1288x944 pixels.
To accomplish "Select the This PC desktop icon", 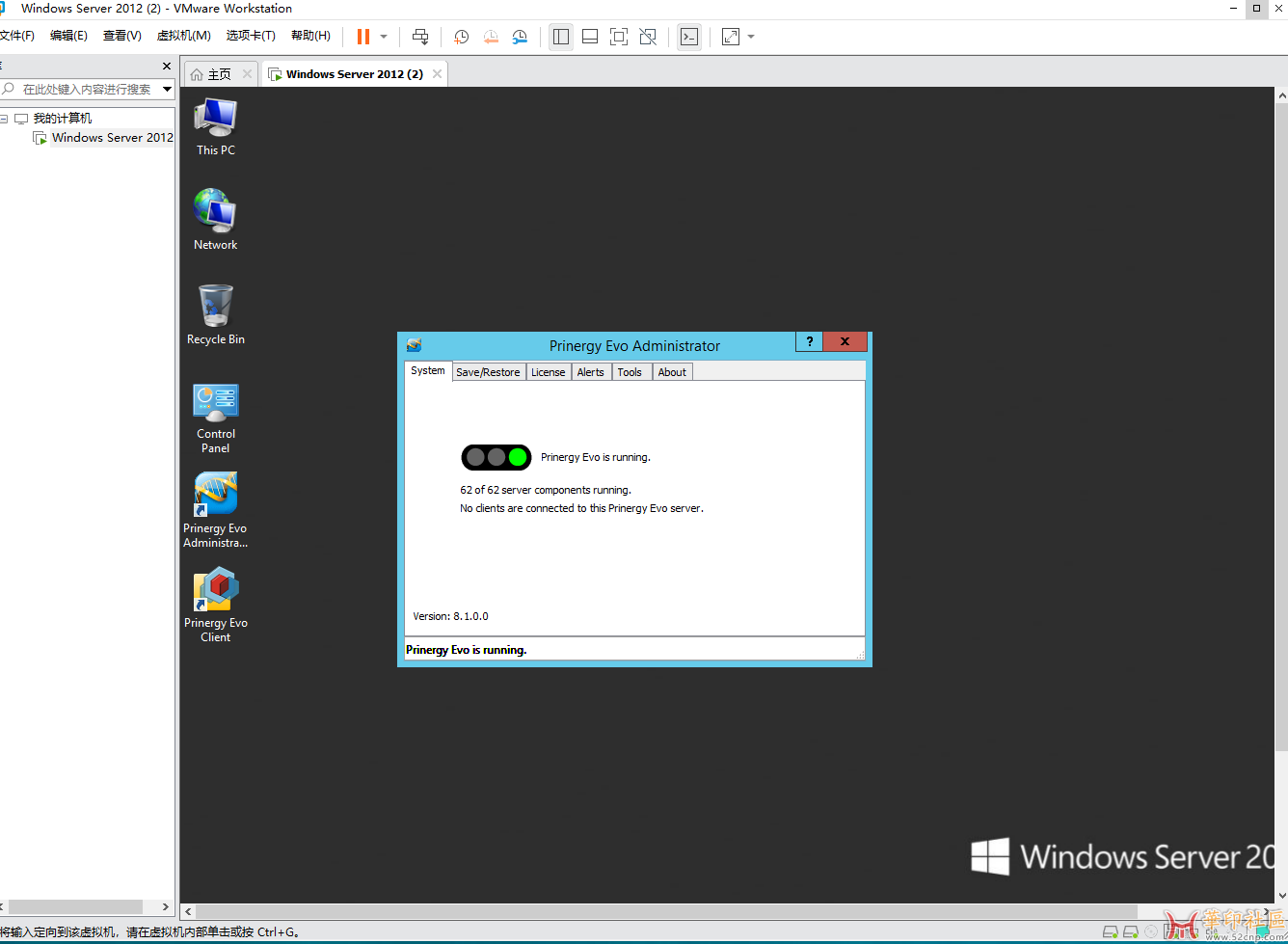I will (x=216, y=126).
